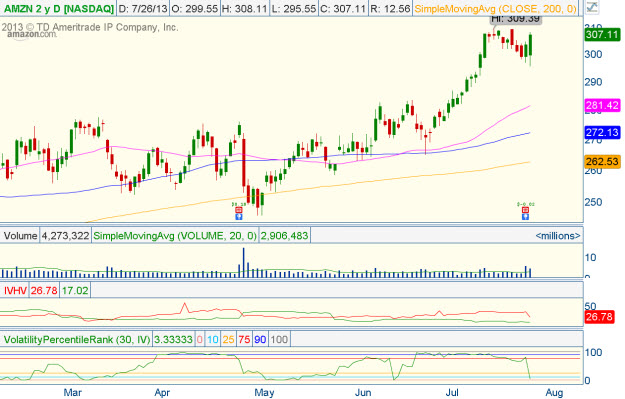This screenshot has width=625, height=399.
Task: Click the L: 295.55 low value
Action: tap(294, 8)
